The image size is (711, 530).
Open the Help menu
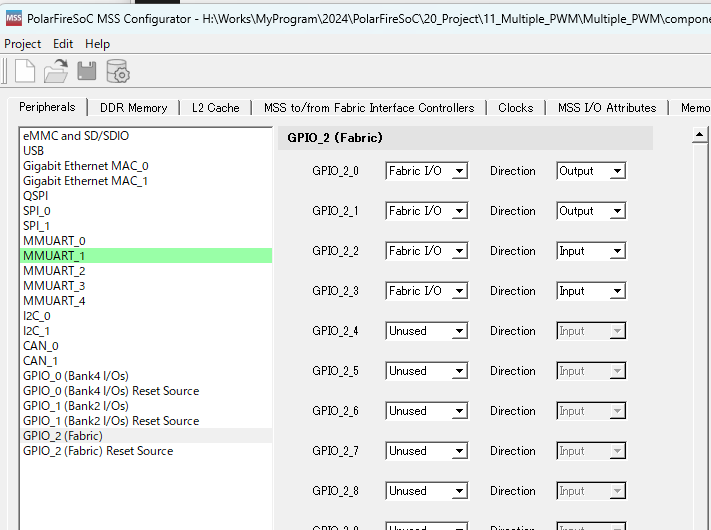(97, 44)
